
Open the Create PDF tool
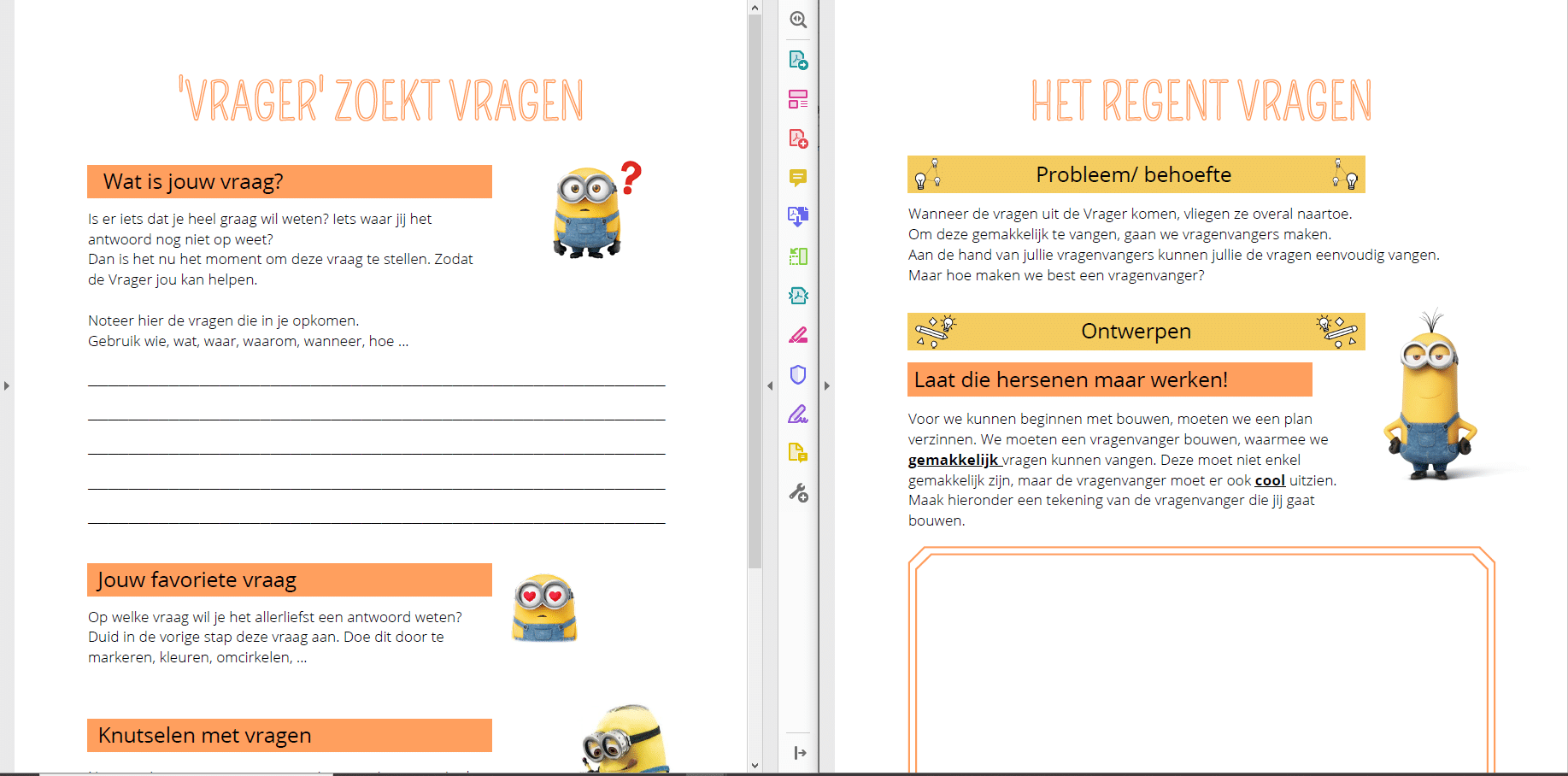coord(798,138)
